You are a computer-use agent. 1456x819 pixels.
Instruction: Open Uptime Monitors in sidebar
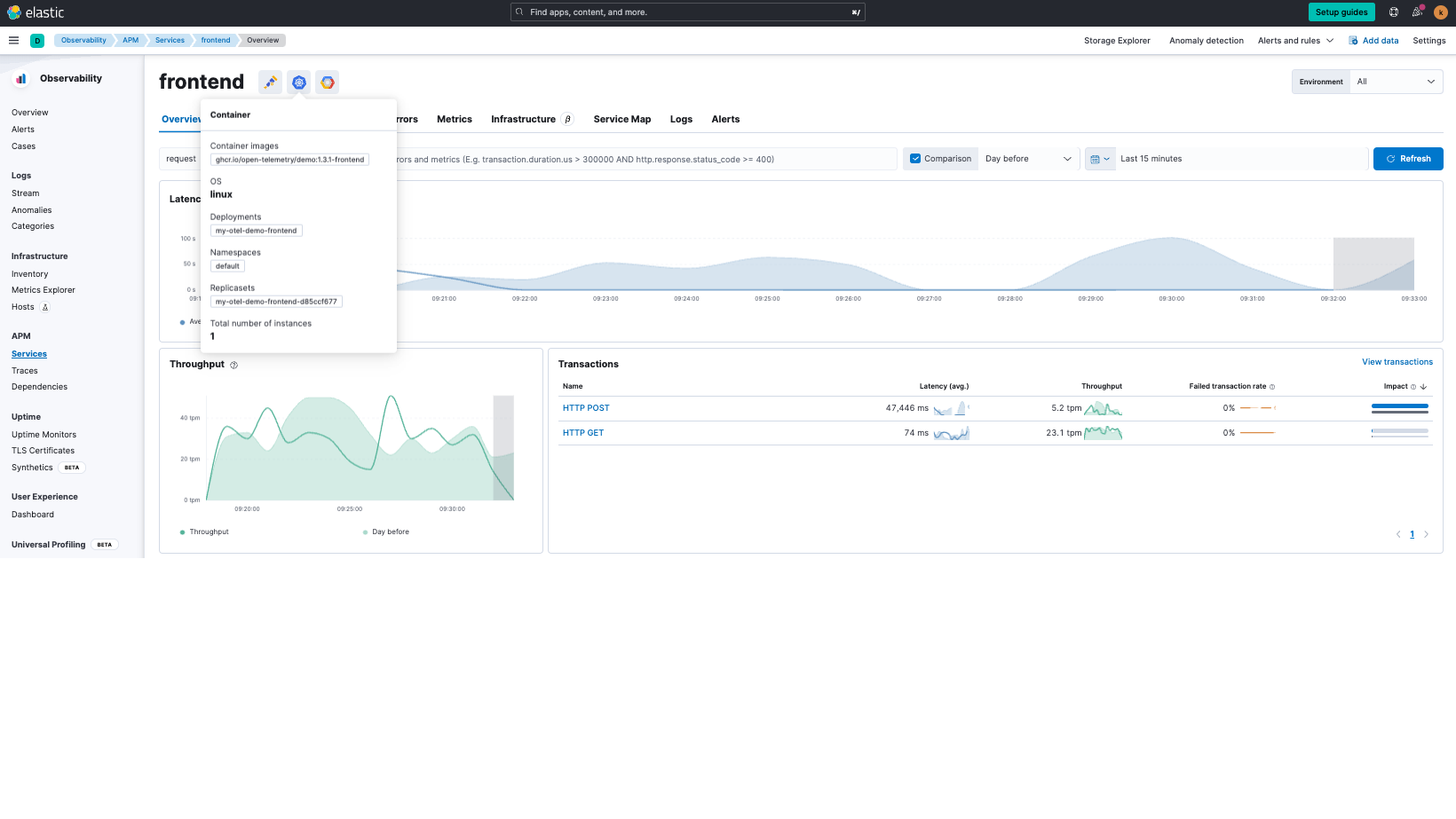pos(44,435)
